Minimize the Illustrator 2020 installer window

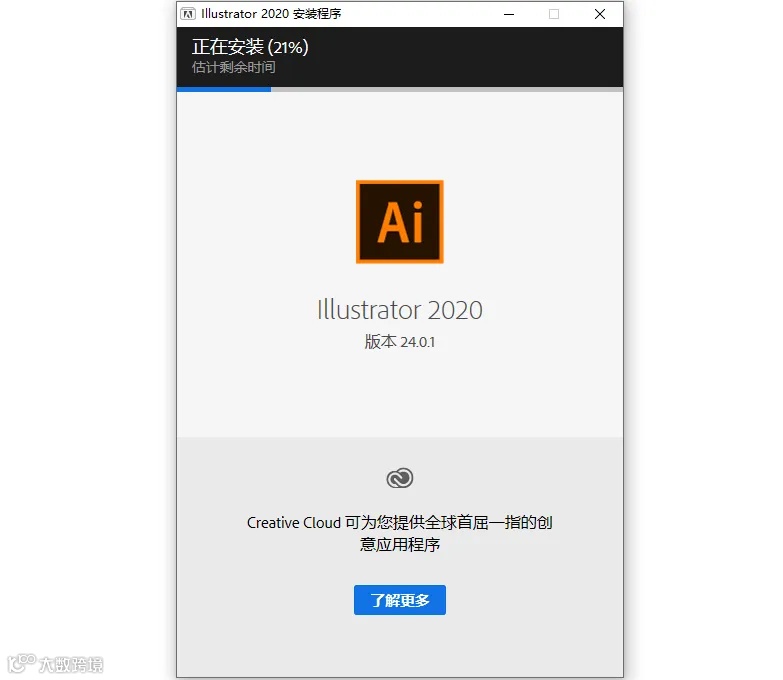tap(509, 14)
